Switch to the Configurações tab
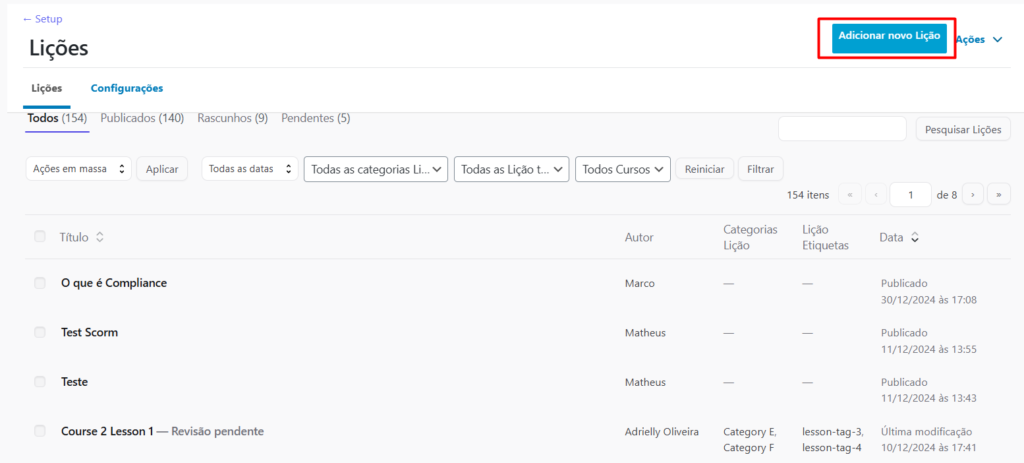The image size is (1024, 463). pyautogui.click(x=127, y=88)
